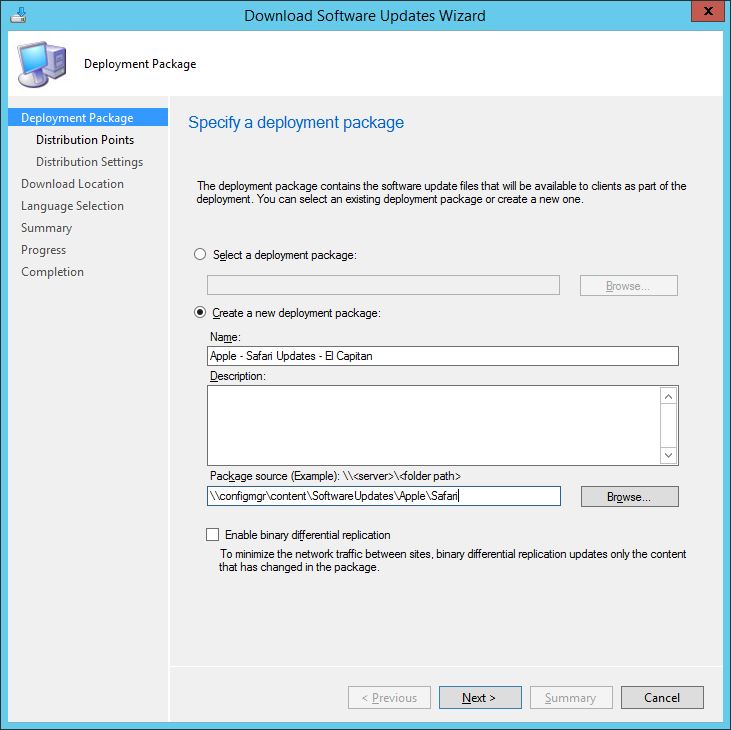Go to the Progress step in sidebar
The width and height of the screenshot is (731, 730).
pyautogui.click(x=43, y=250)
